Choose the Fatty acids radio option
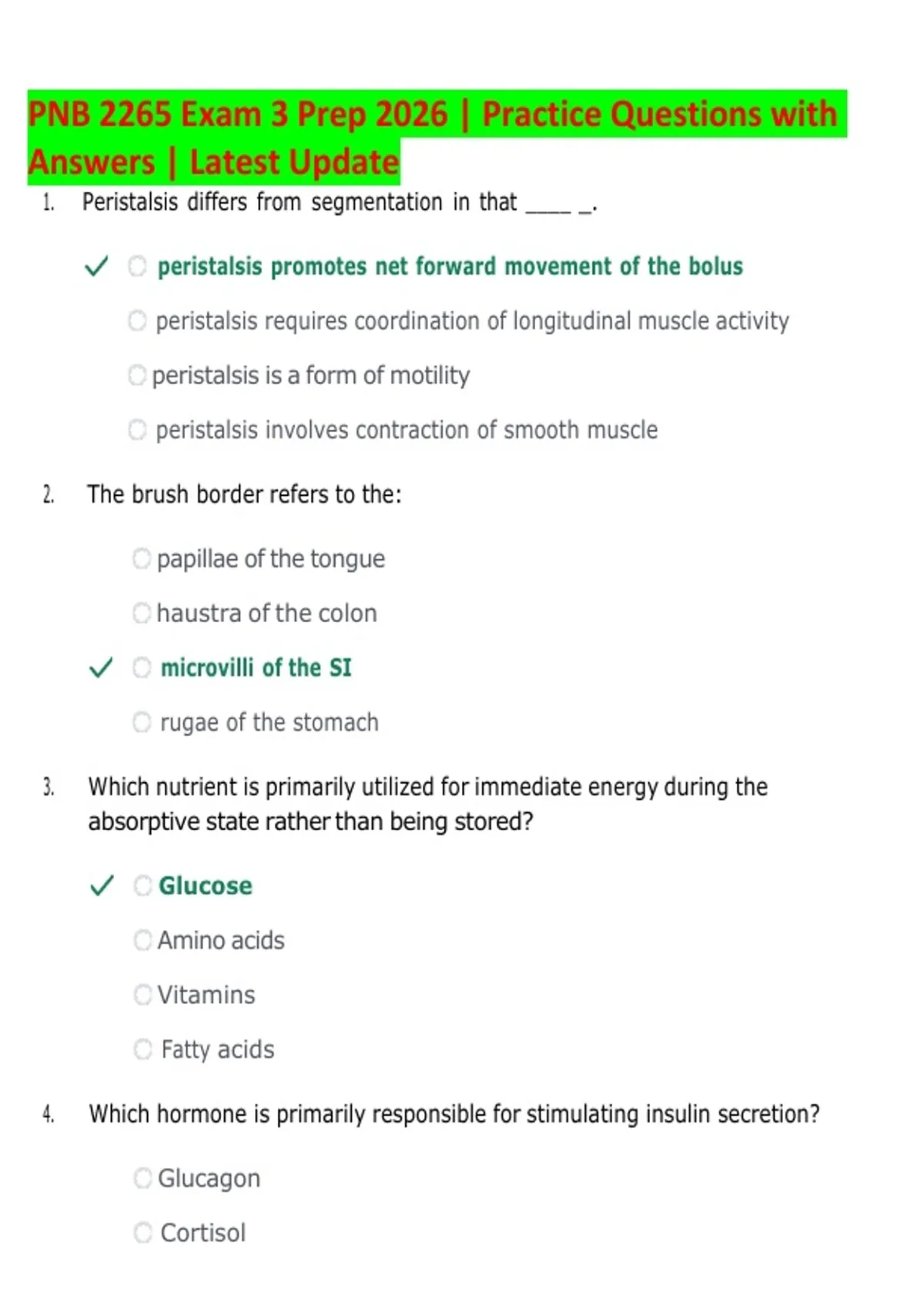This screenshot has width=924, height=1309. coord(143,1050)
